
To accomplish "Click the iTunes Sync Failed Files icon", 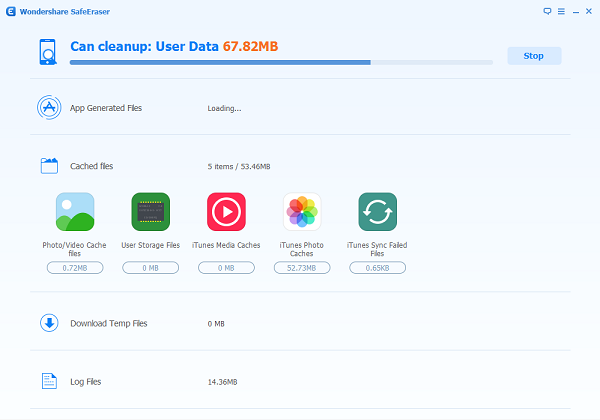I will [x=377, y=212].
